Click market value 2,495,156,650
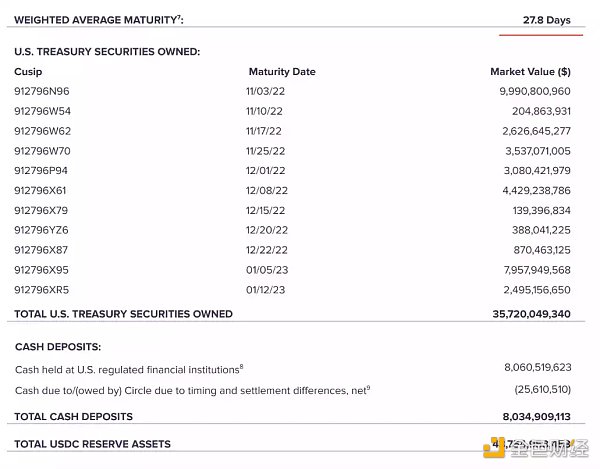Viewport: 600px width, 469px height. [x=533, y=289]
